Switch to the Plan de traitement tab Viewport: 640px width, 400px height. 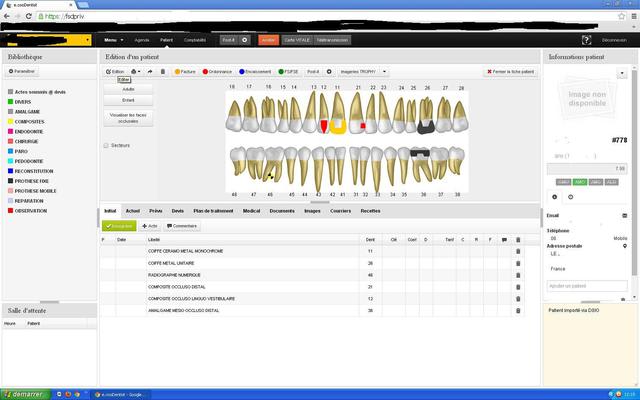click(x=214, y=211)
